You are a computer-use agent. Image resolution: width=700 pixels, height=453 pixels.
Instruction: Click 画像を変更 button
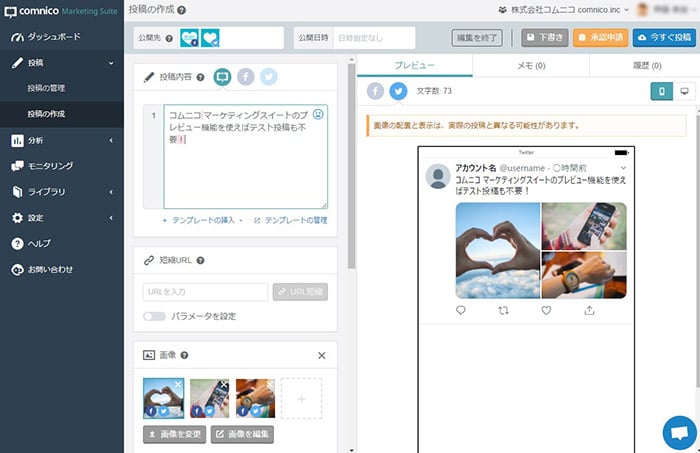pyautogui.click(x=175, y=434)
